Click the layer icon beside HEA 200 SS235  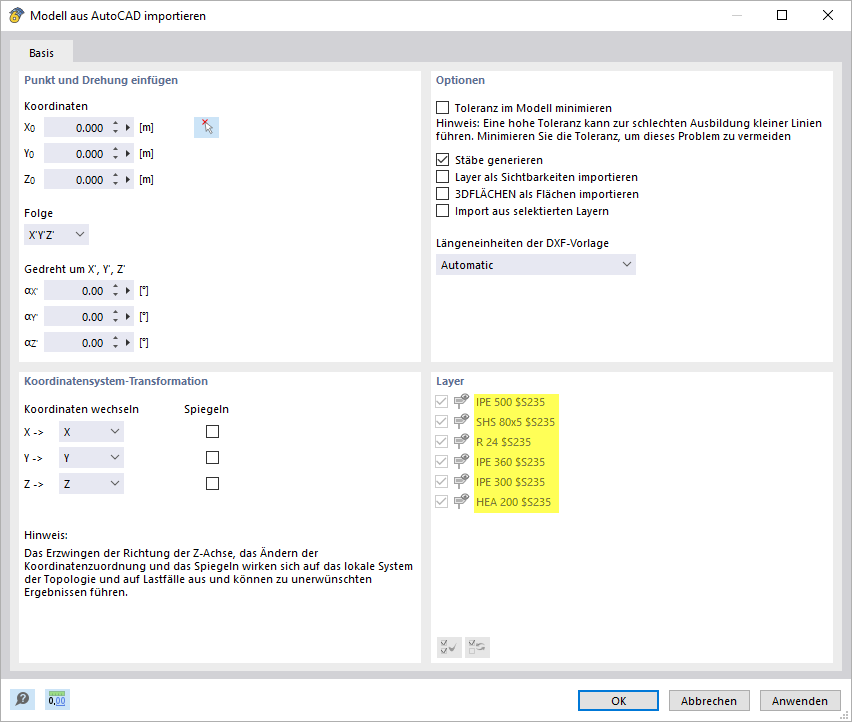461,501
